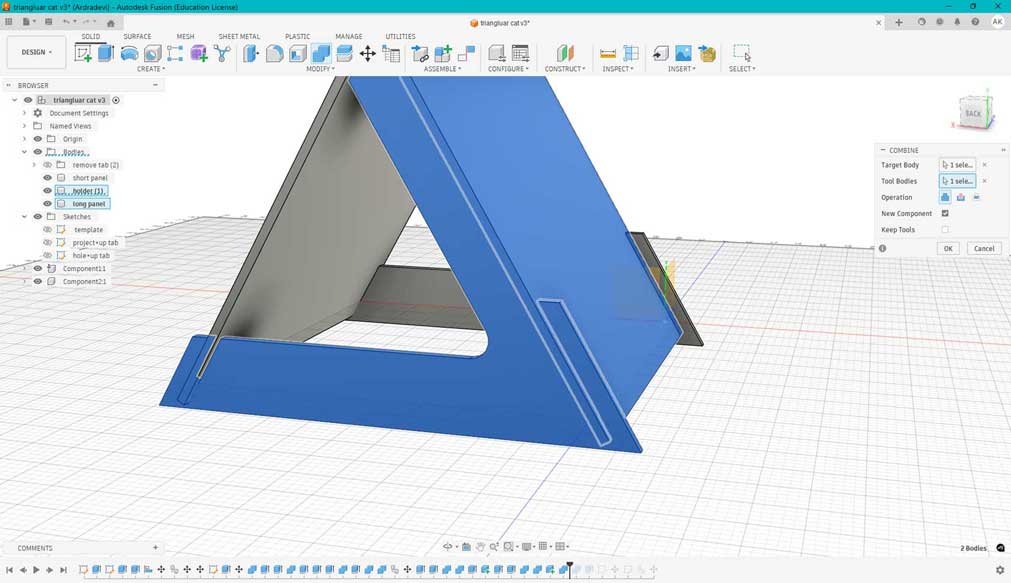Click OK in the Combine dialog
The image size is (1011, 583).
pos(948,248)
